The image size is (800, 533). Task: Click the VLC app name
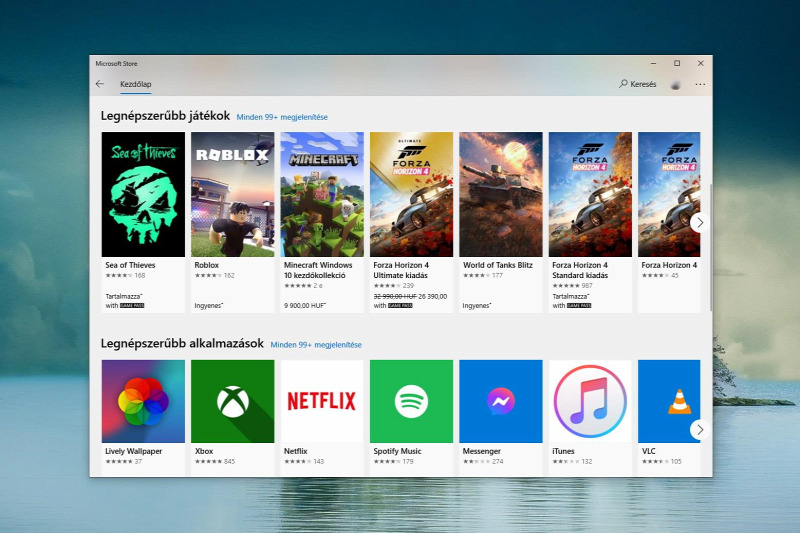(x=648, y=451)
